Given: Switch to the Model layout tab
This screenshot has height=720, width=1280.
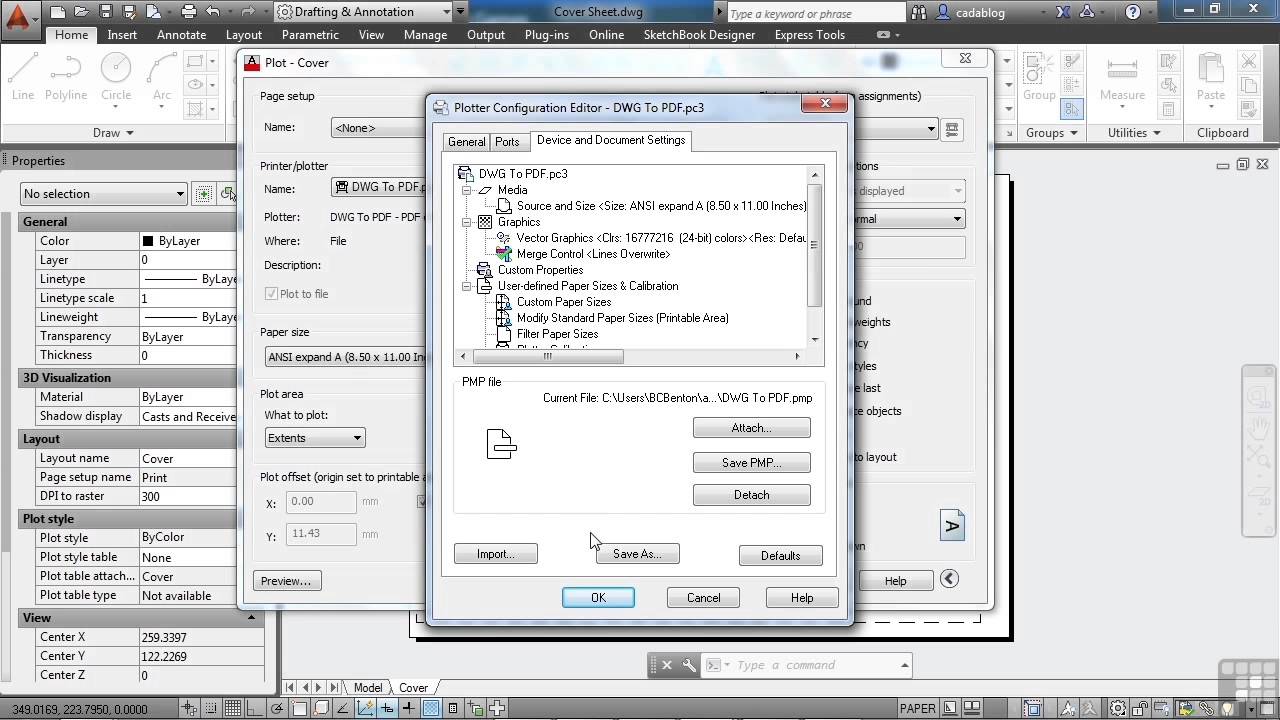Looking at the screenshot, I should (367, 688).
